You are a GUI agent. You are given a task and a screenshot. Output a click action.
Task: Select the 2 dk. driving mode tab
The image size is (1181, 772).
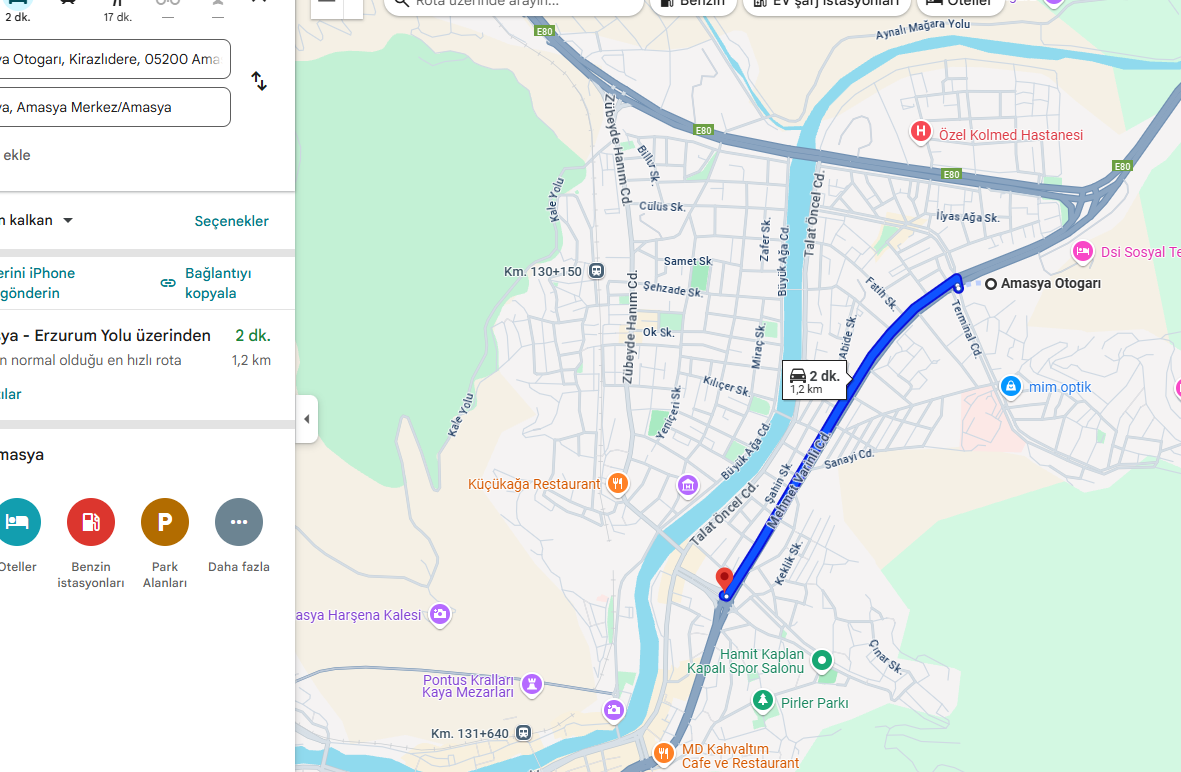click(x=18, y=11)
